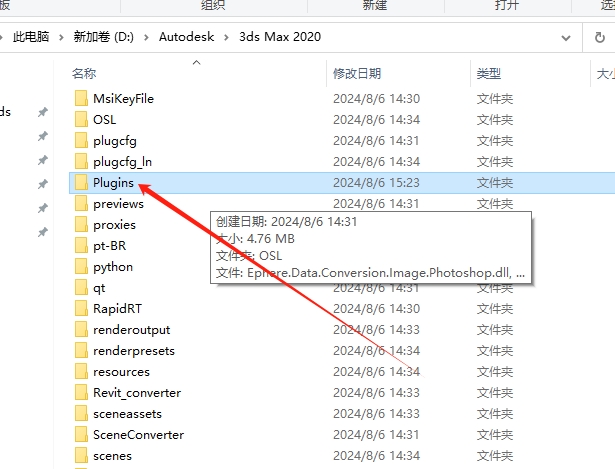Viewport: 615px width, 469px height.
Task: Click Plugins row date 2024/8/6 15:23
Action: (377, 183)
